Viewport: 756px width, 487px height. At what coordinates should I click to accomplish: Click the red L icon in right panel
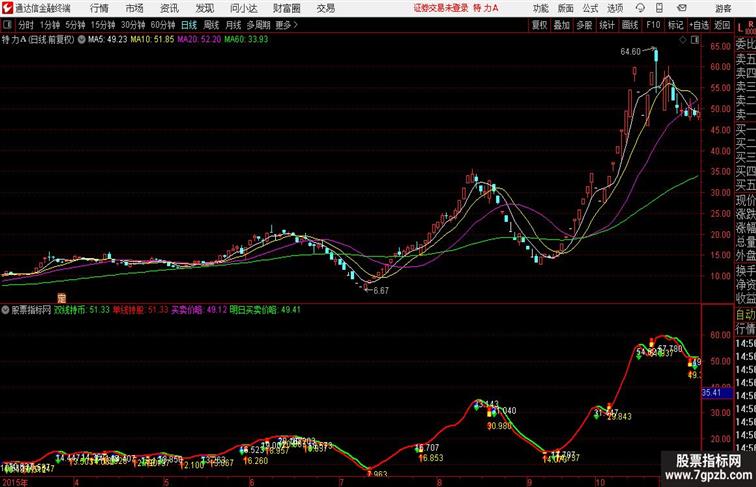(x=740, y=28)
